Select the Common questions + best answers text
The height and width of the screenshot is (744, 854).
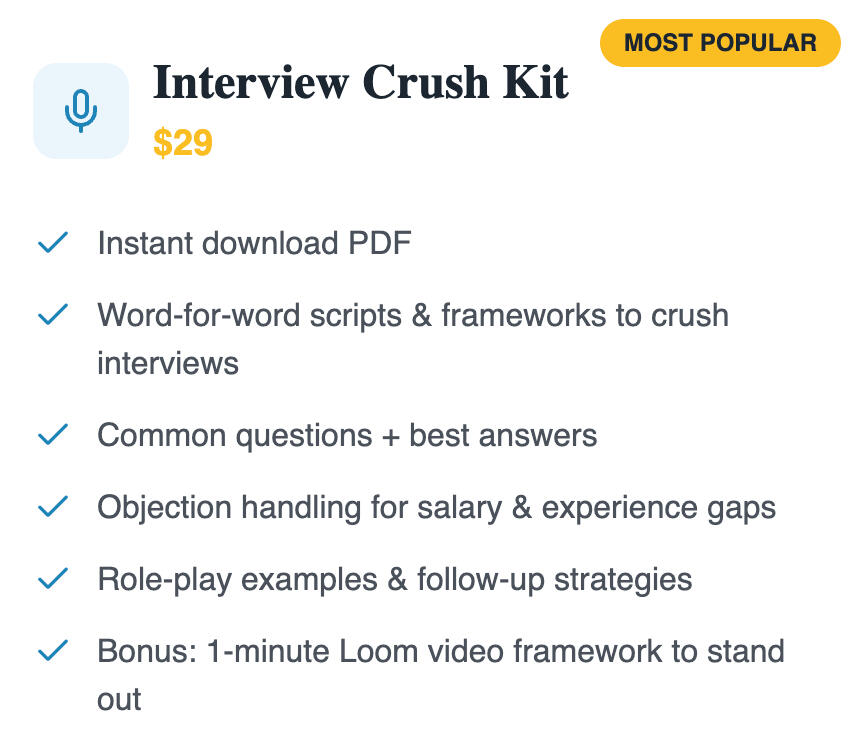click(x=347, y=435)
